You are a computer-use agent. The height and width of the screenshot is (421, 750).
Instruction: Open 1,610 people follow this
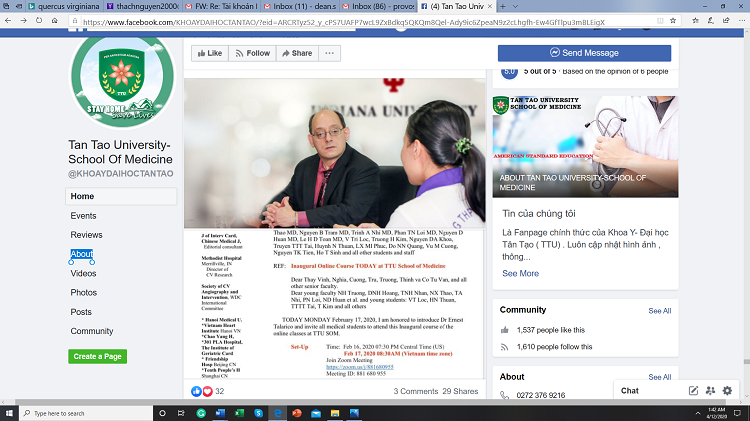[554, 347]
